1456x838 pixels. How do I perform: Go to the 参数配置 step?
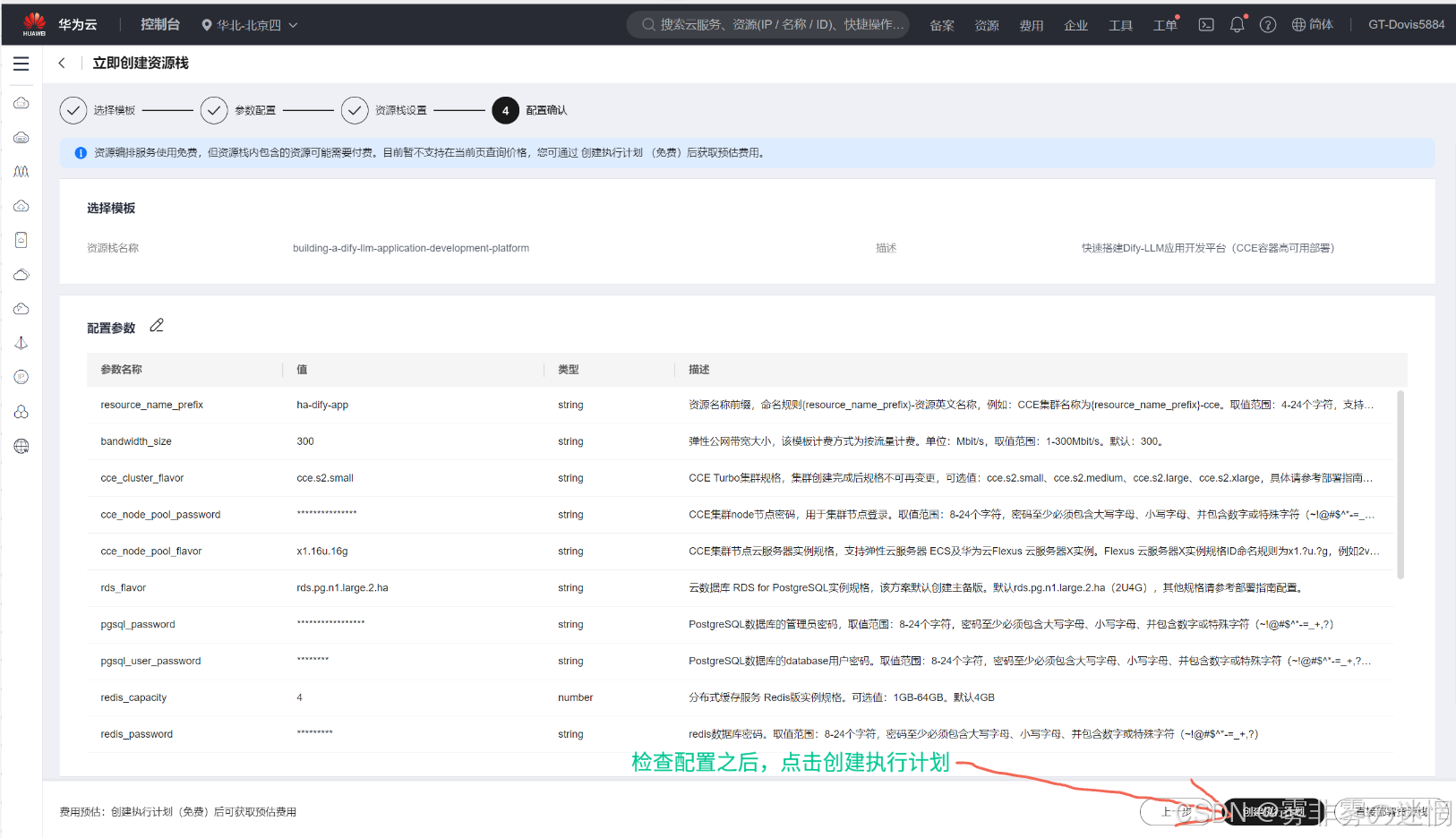(238, 110)
